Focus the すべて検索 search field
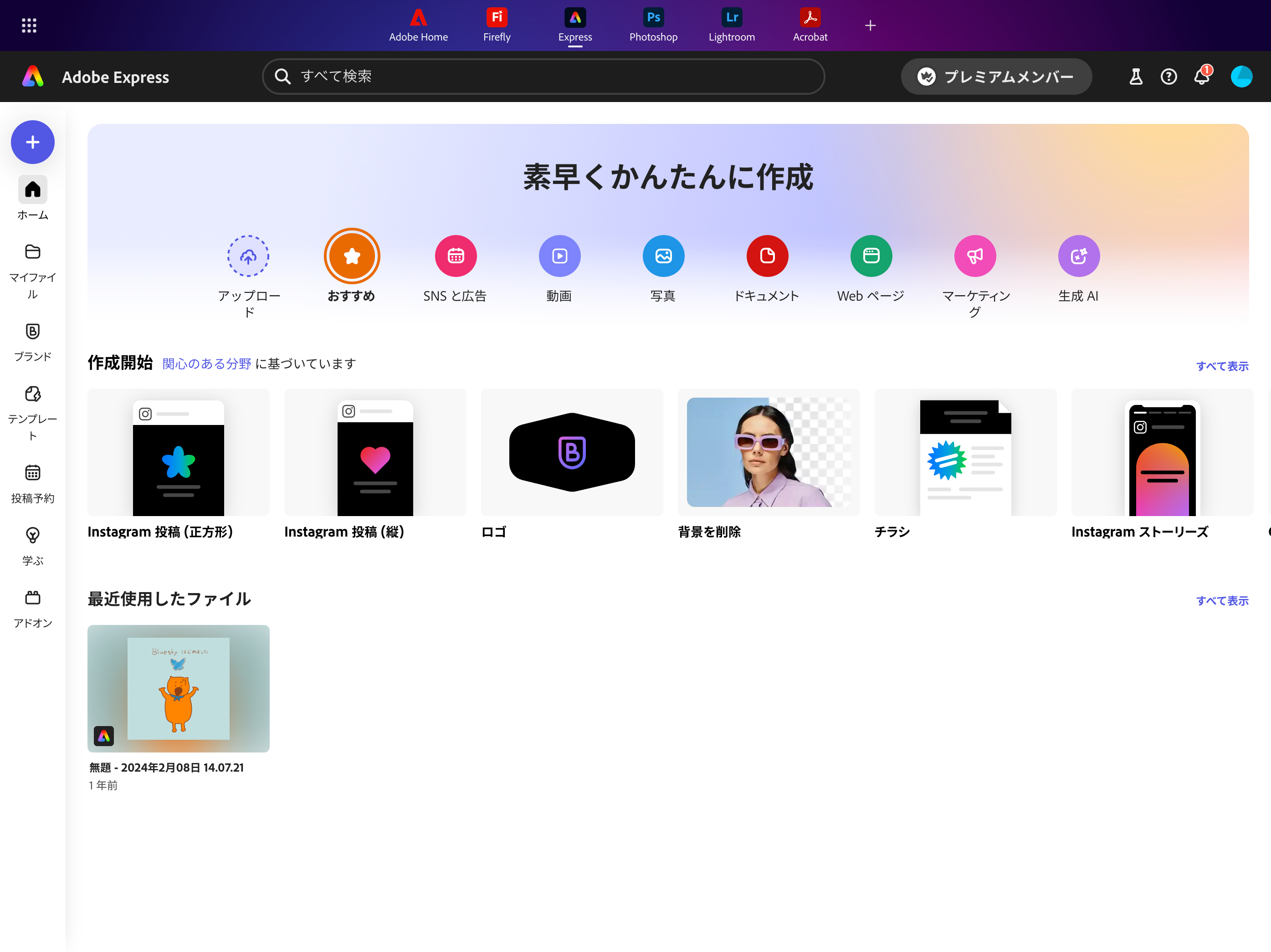1271x952 pixels. pyautogui.click(x=543, y=77)
